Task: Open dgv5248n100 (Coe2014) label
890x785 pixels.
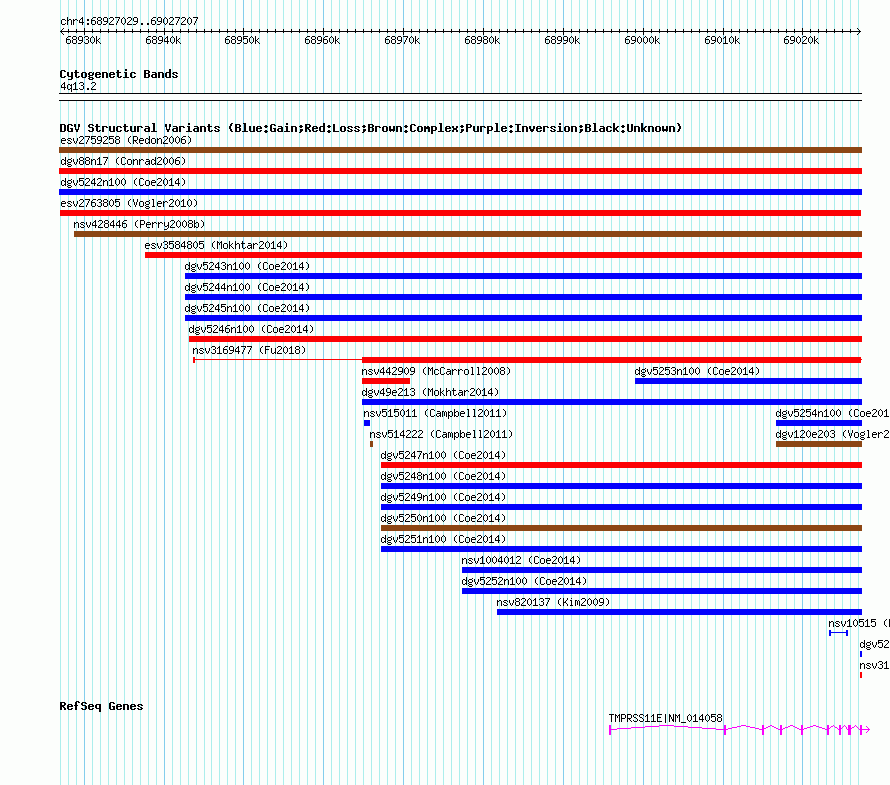Action: [443, 476]
